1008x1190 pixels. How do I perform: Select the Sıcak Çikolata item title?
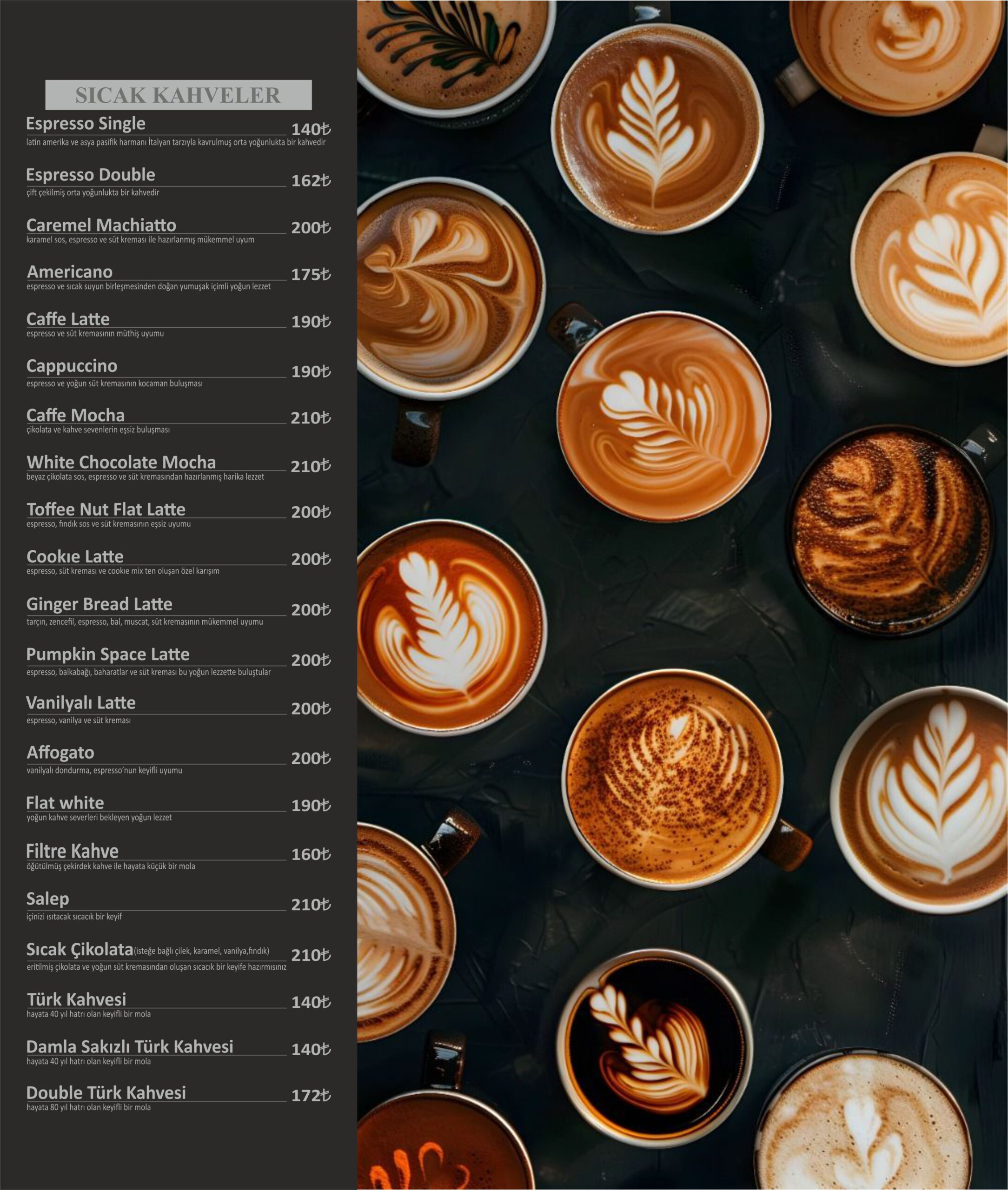pos(80,950)
